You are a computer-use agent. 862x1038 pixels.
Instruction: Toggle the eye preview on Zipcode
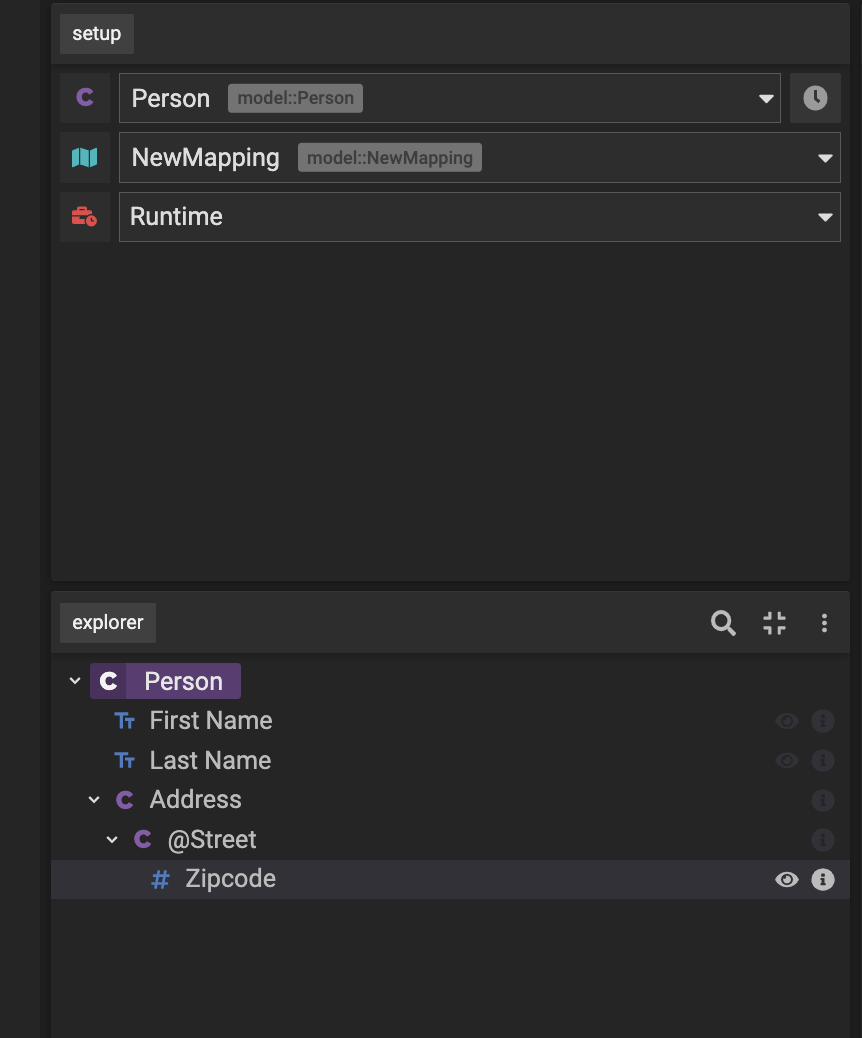click(x=787, y=880)
